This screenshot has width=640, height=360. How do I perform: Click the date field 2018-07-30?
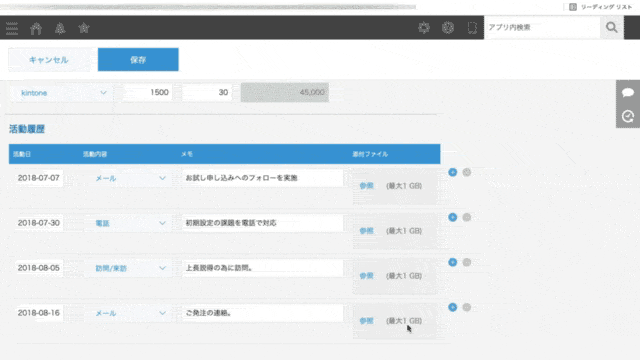click(x=39, y=223)
